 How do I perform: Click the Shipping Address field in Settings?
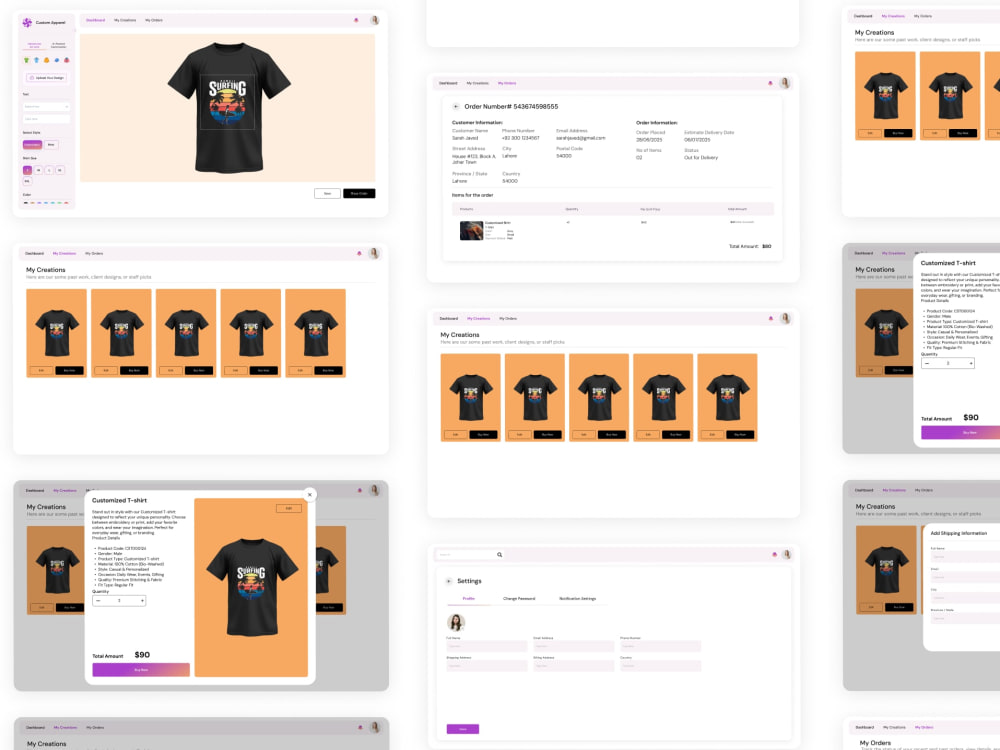(x=487, y=666)
